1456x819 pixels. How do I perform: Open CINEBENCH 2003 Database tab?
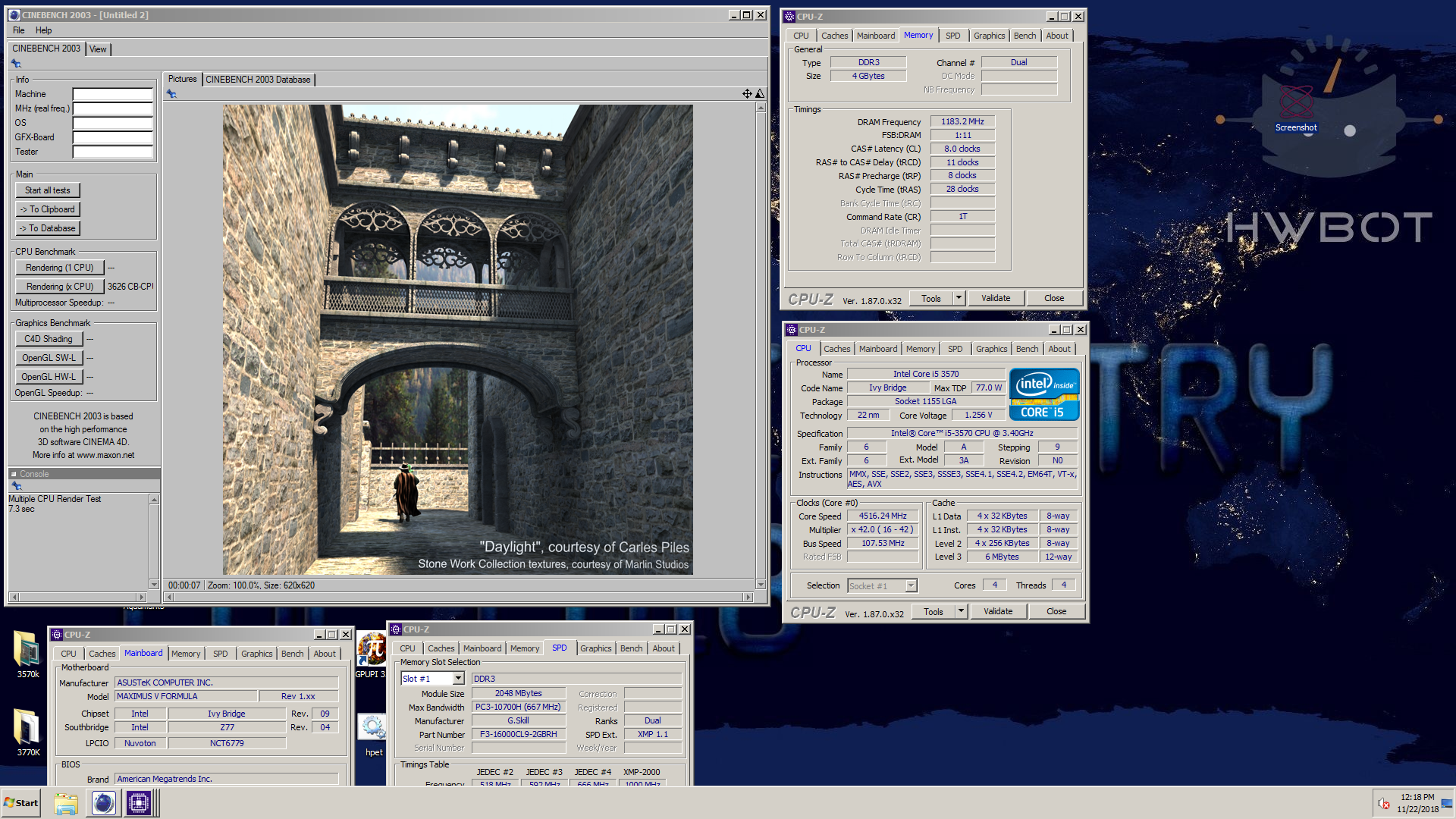coord(258,80)
